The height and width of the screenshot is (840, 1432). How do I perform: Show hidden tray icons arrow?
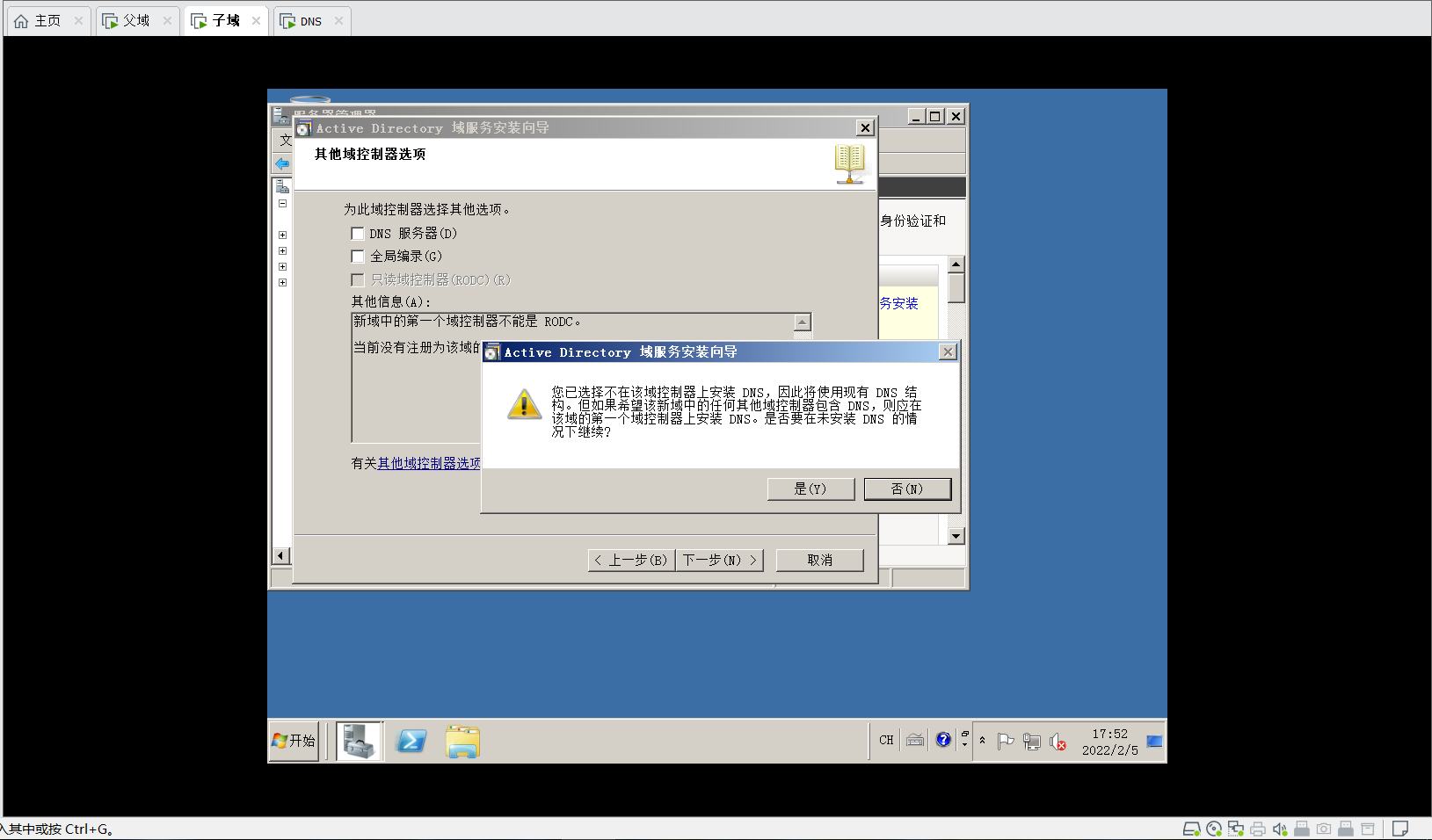tap(982, 741)
